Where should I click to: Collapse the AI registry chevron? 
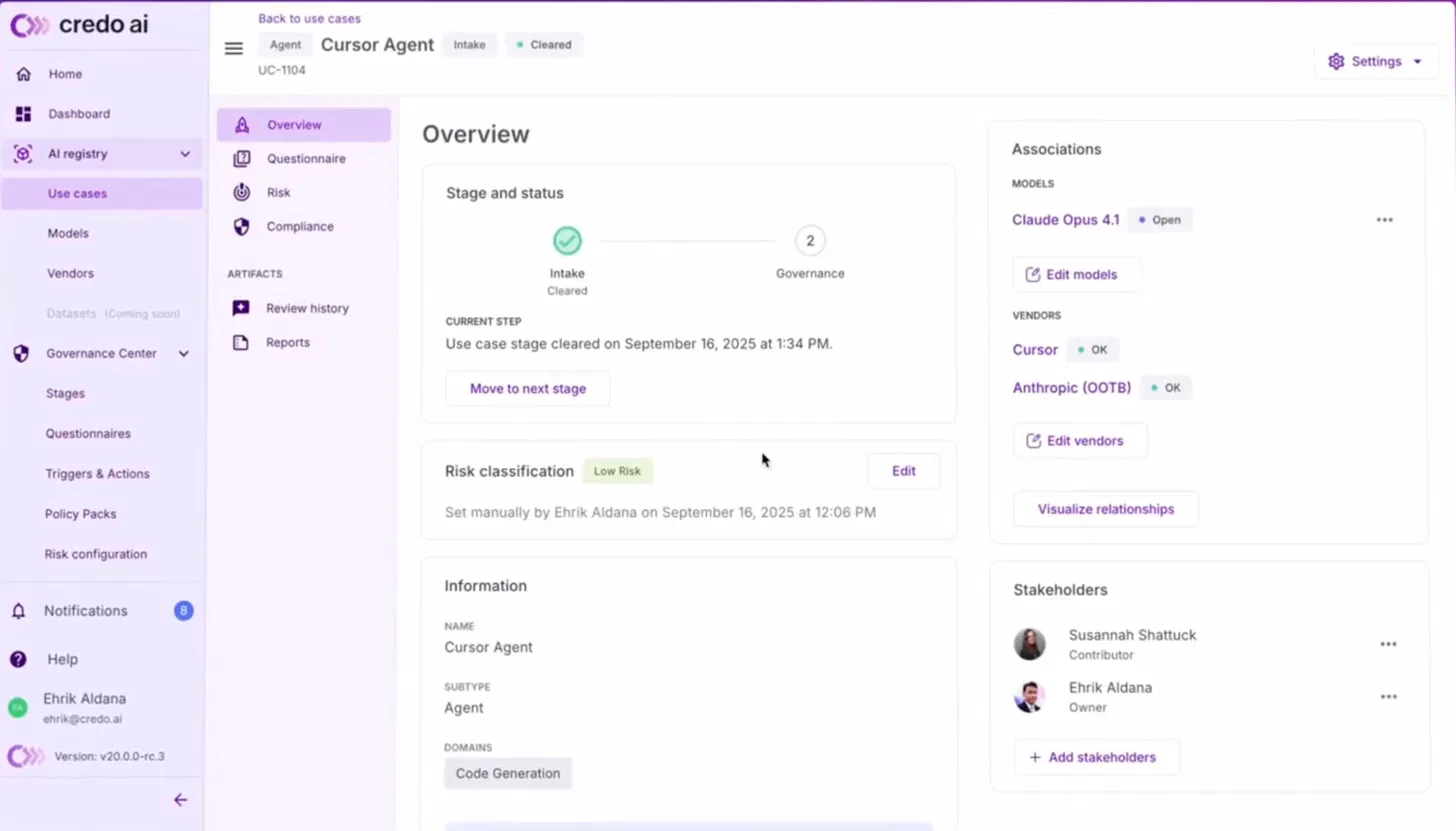pos(185,154)
